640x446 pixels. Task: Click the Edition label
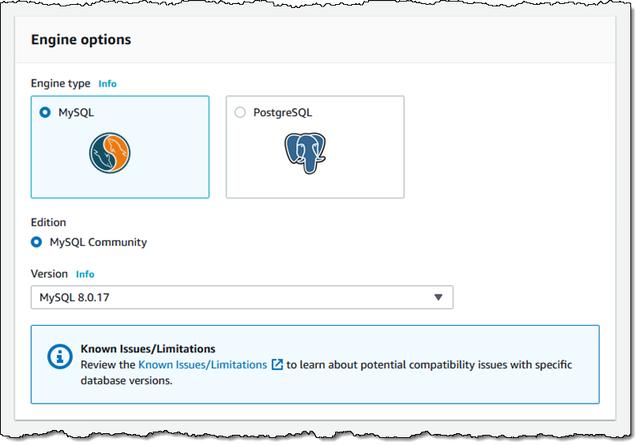(49, 222)
